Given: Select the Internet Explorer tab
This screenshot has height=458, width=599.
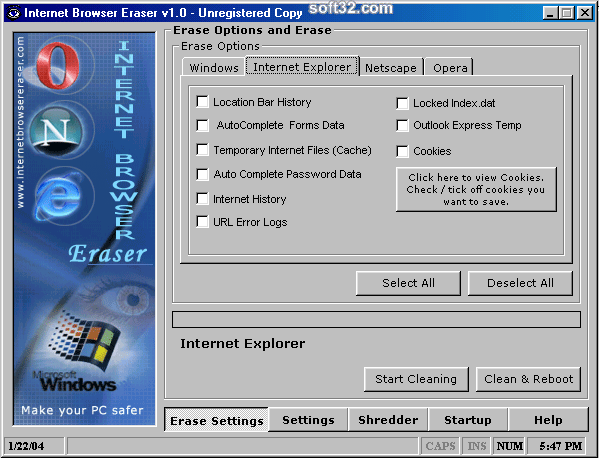Looking at the screenshot, I should (x=302, y=67).
